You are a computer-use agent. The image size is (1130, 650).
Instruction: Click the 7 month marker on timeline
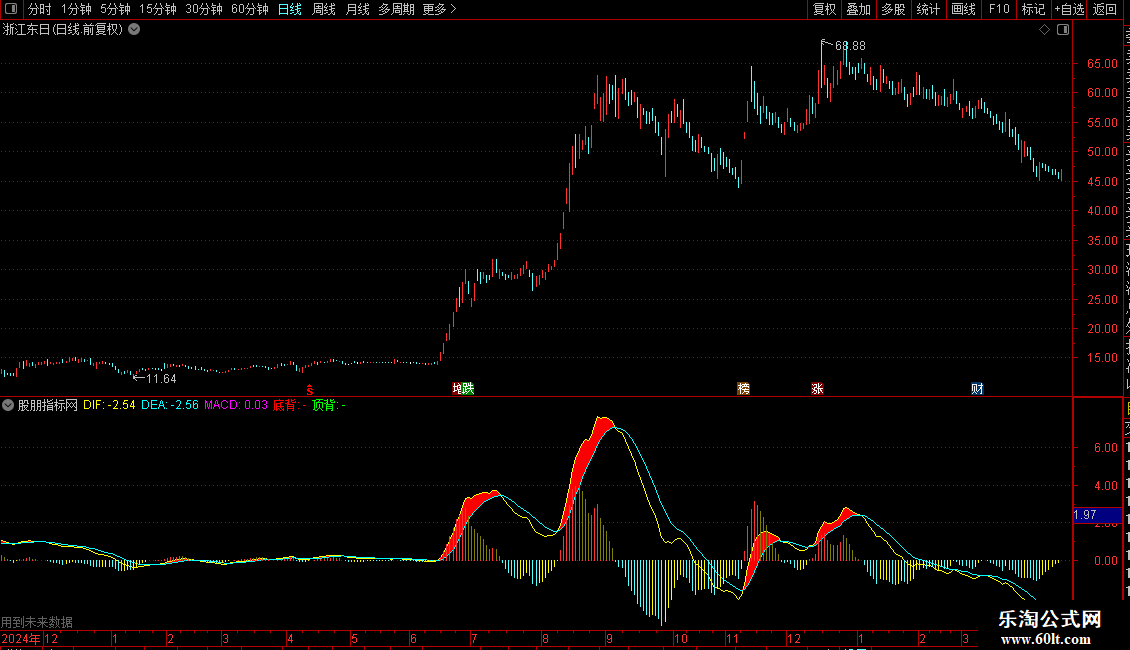pos(474,638)
